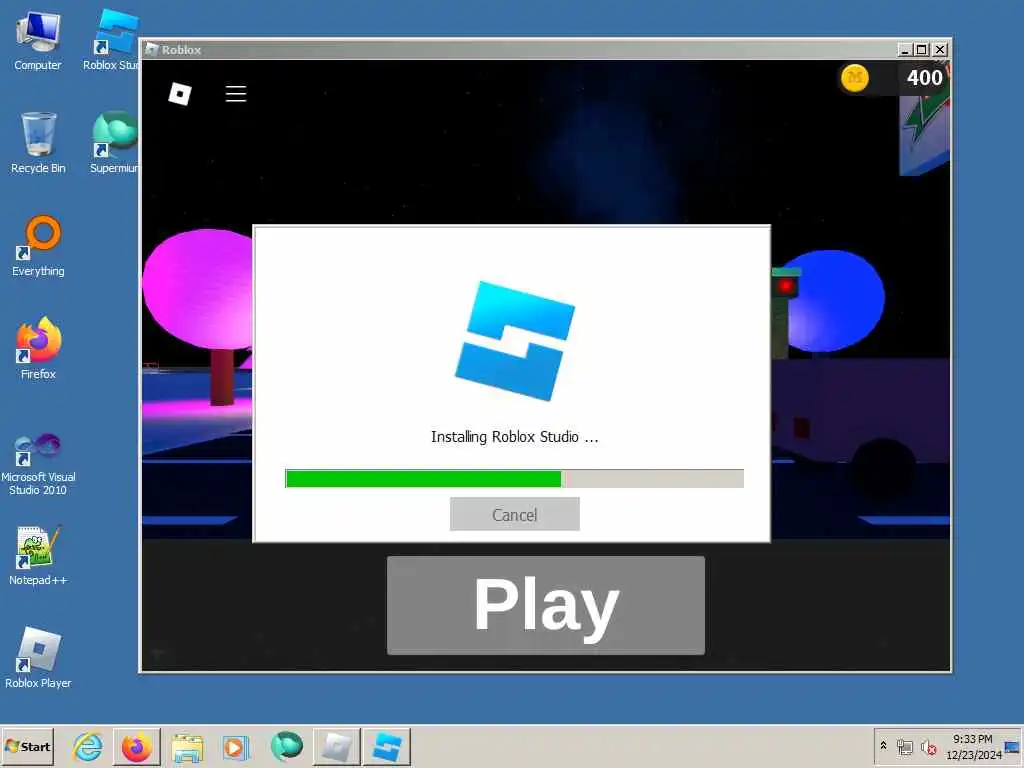The height and width of the screenshot is (768, 1024).
Task: Open the Start menu
Action: point(27,746)
